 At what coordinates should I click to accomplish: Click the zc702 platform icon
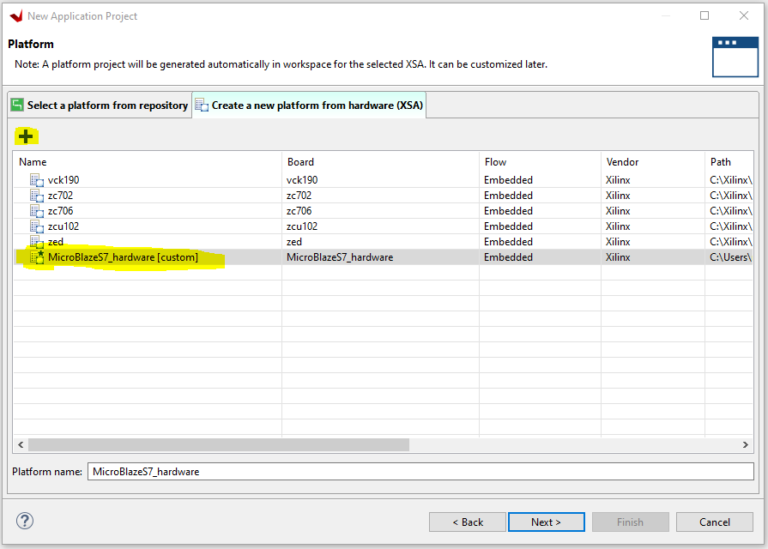[37, 196]
